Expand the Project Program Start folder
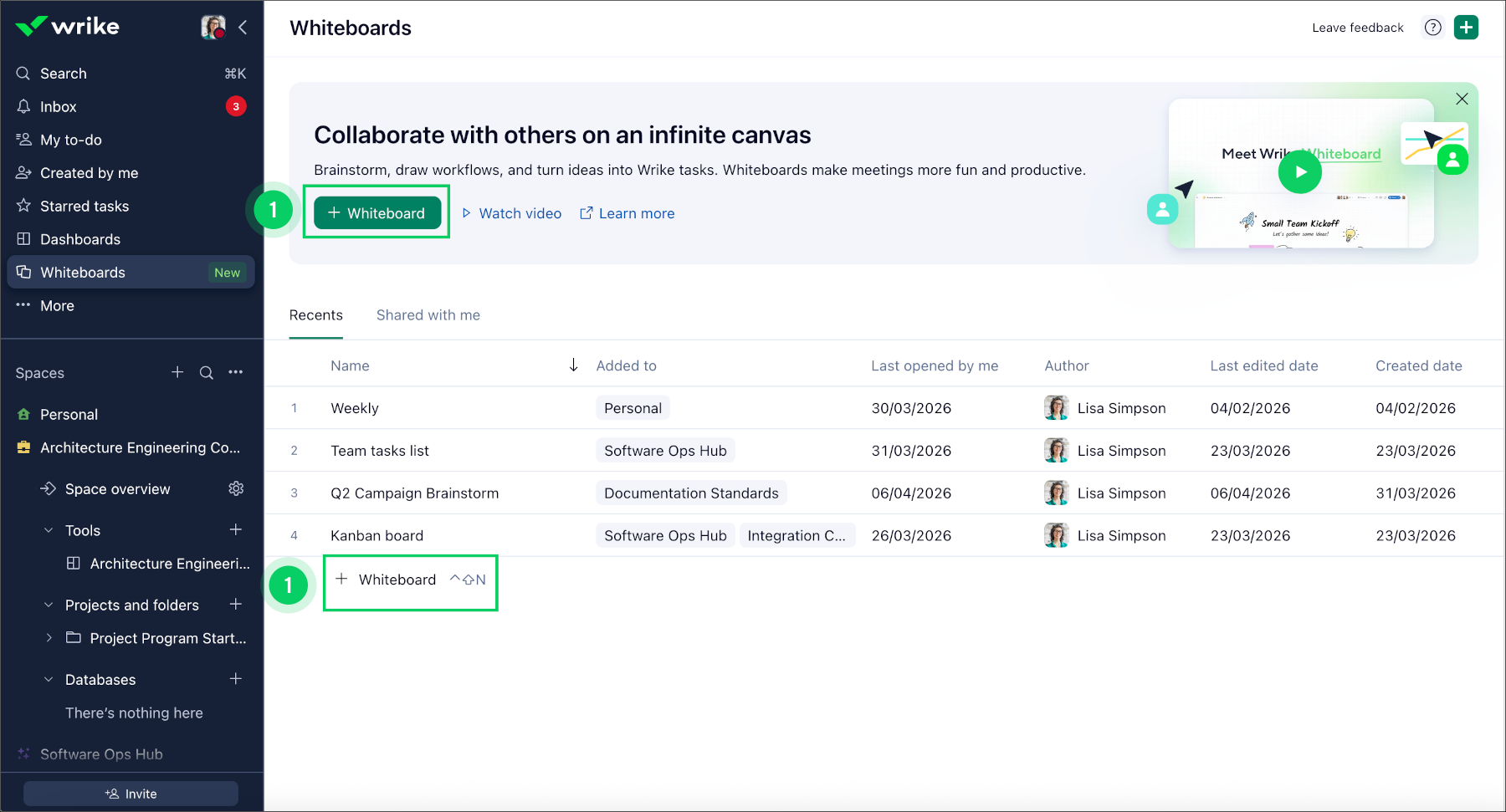 [49, 638]
